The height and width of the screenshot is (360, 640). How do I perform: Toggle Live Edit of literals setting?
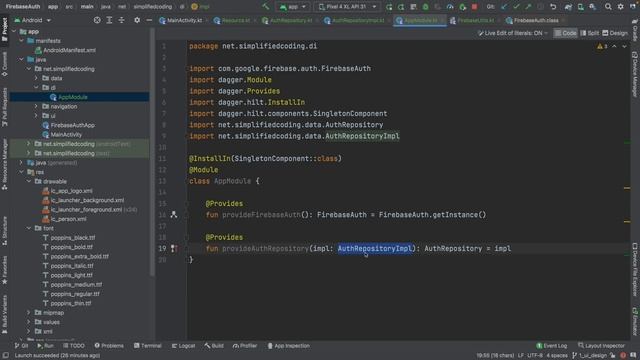(512, 33)
